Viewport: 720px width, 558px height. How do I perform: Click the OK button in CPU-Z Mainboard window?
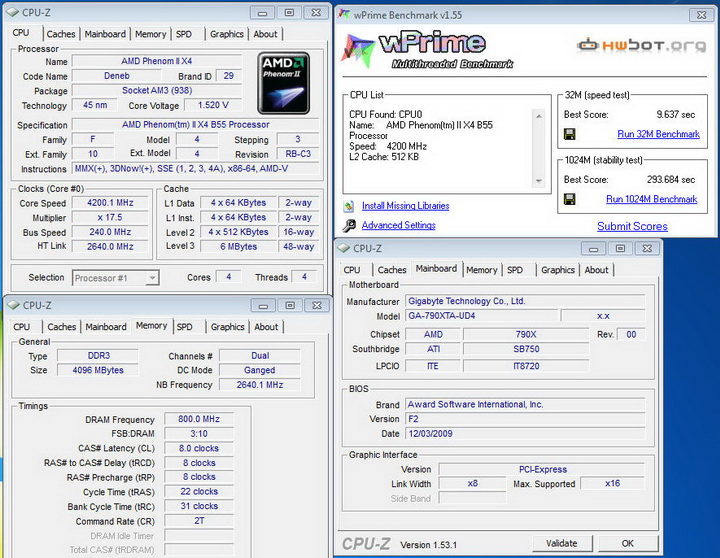628,543
